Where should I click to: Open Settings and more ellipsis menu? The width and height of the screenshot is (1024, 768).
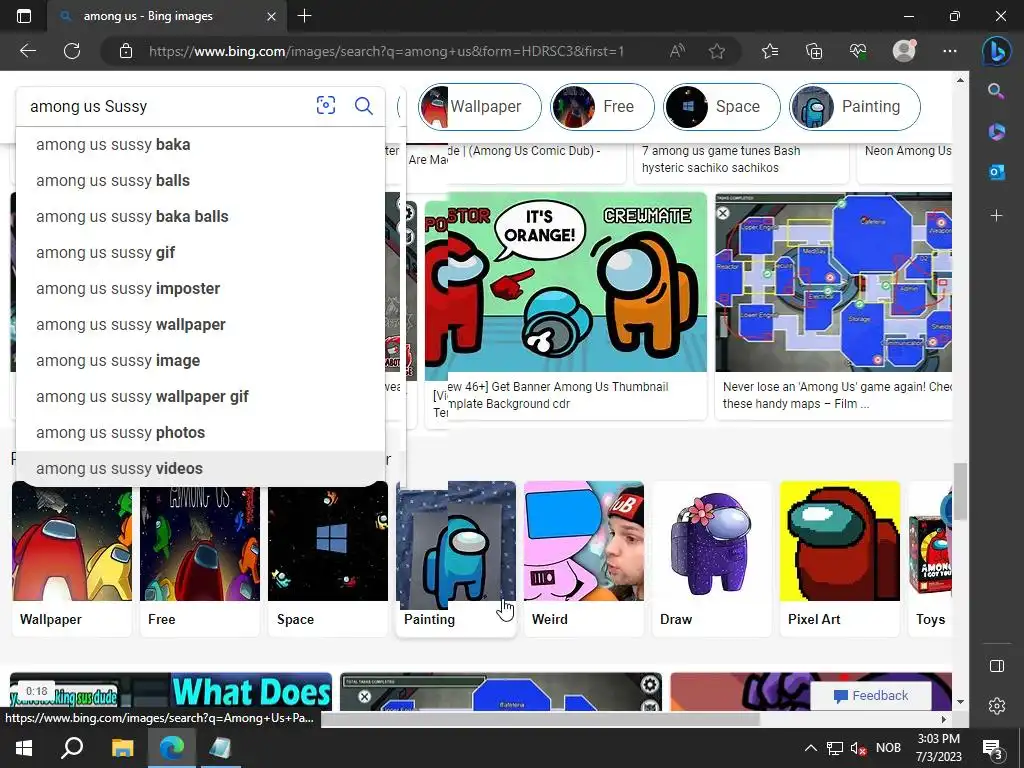[950, 51]
